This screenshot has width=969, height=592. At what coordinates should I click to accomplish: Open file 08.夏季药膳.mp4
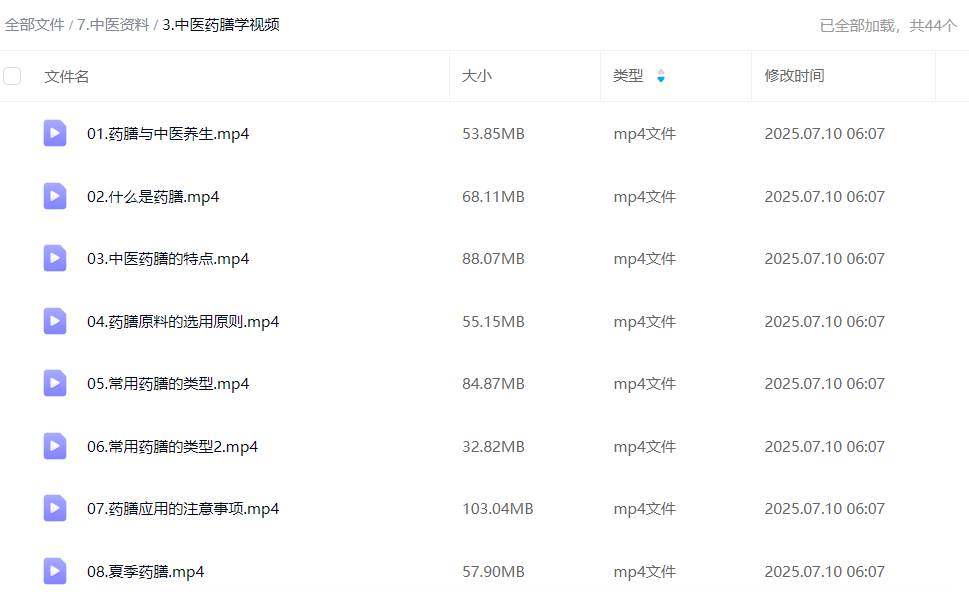[145, 571]
